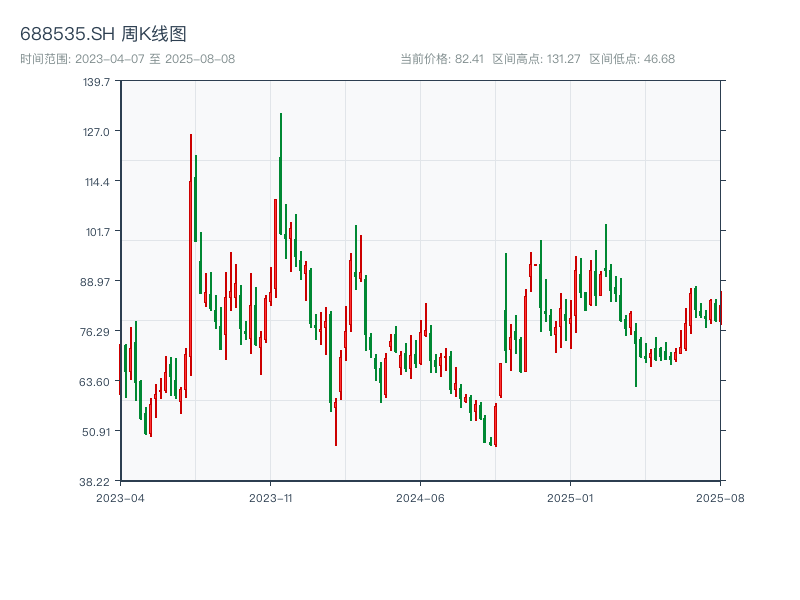Click the 63.60 y-axis price label

(96, 382)
